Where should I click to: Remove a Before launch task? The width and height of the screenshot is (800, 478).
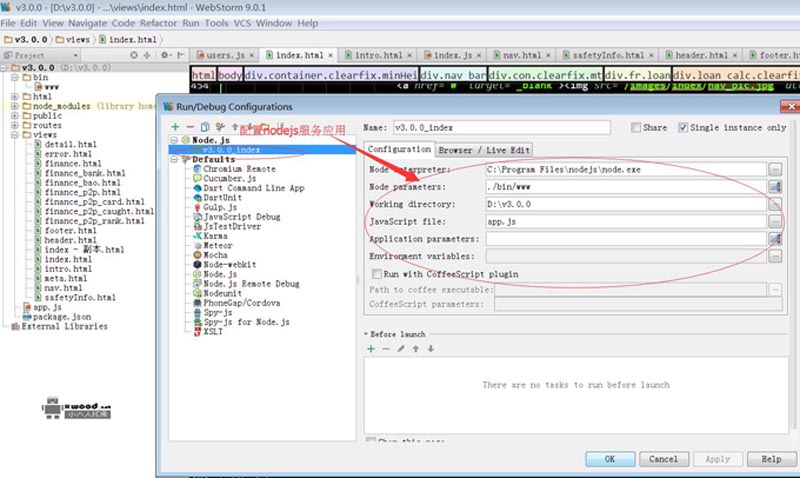[386, 349]
